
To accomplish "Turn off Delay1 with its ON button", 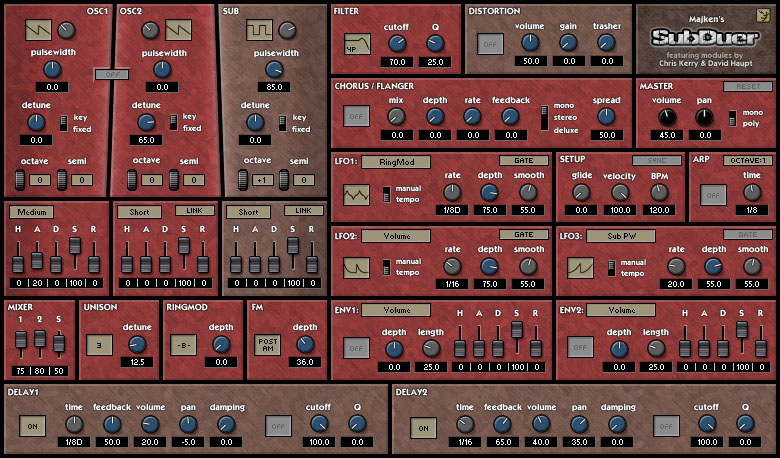I will coord(32,426).
